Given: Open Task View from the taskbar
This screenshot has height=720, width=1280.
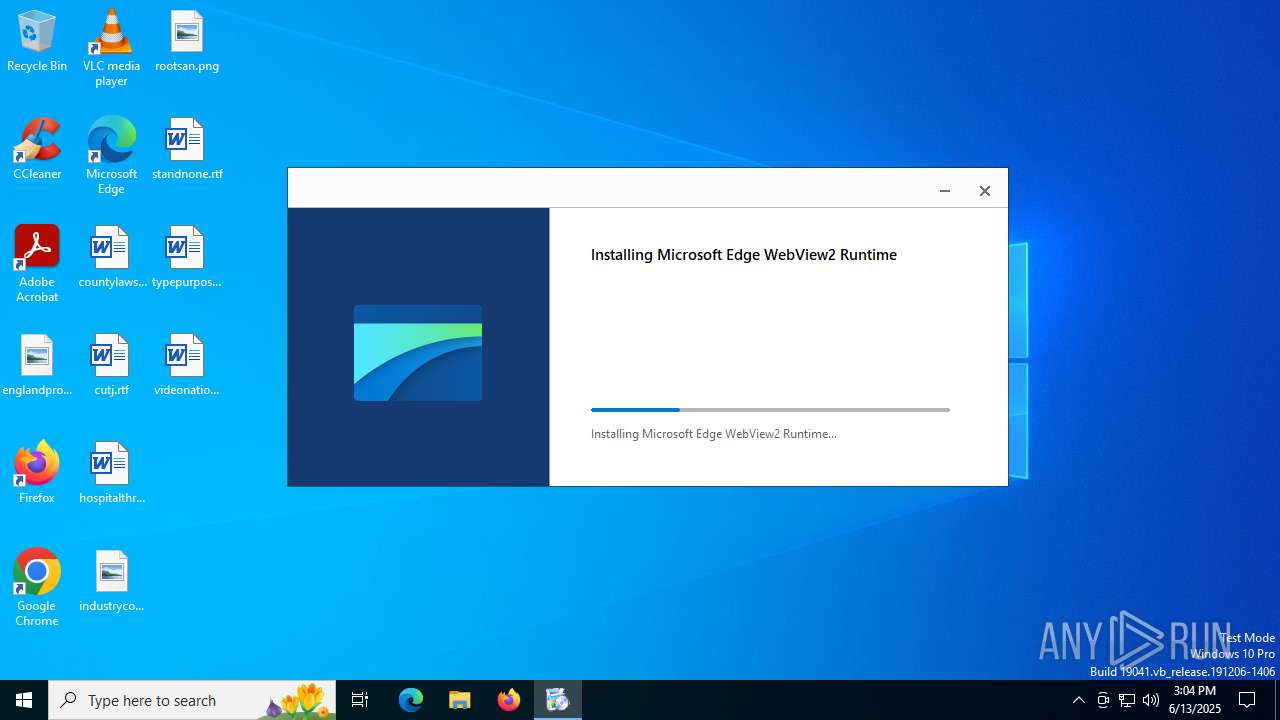Looking at the screenshot, I should [360, 700].
